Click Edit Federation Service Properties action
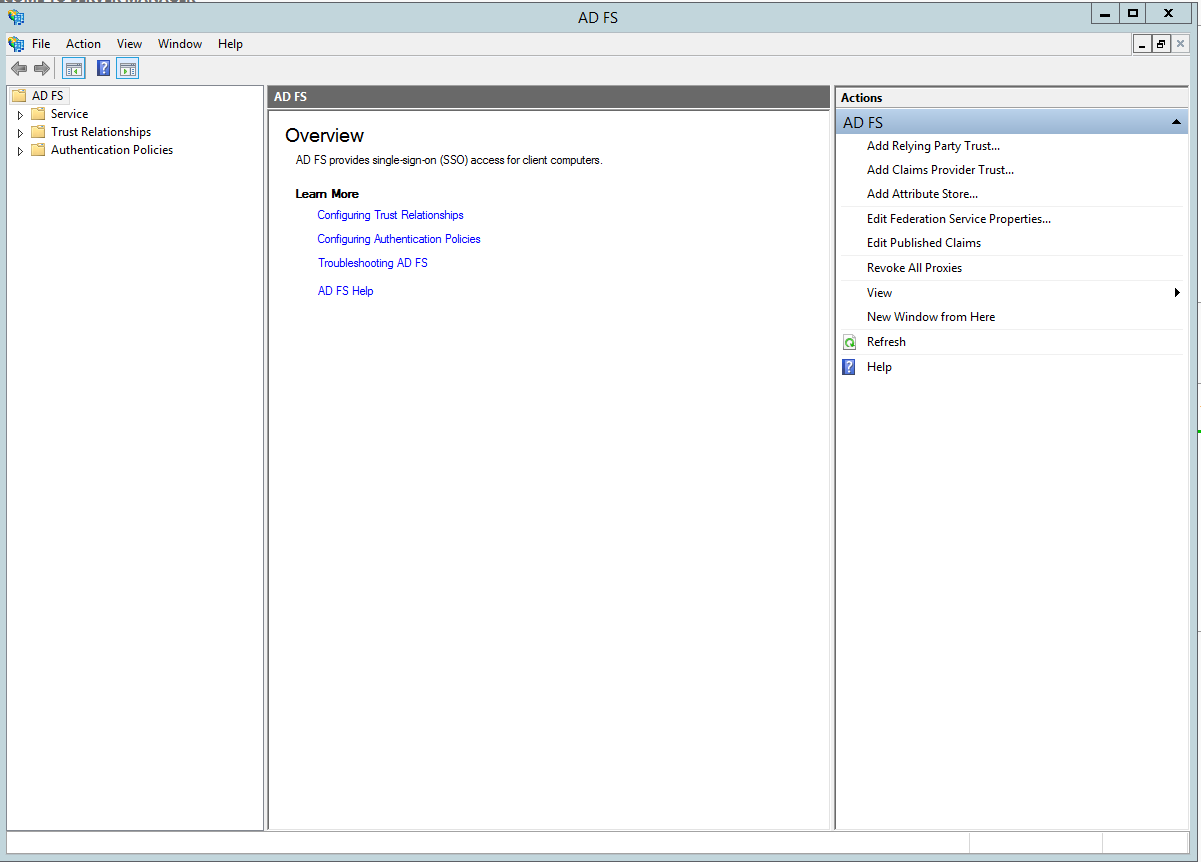The height and width of the screenshot is (862, 1201). [x=959, y=219]
